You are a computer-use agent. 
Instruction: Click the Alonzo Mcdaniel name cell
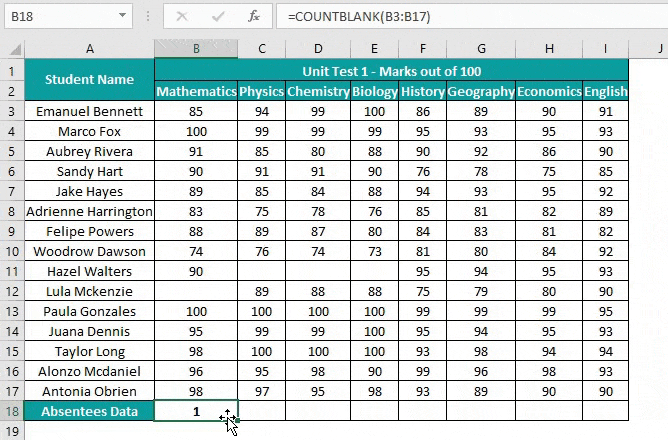coord(89,371)
